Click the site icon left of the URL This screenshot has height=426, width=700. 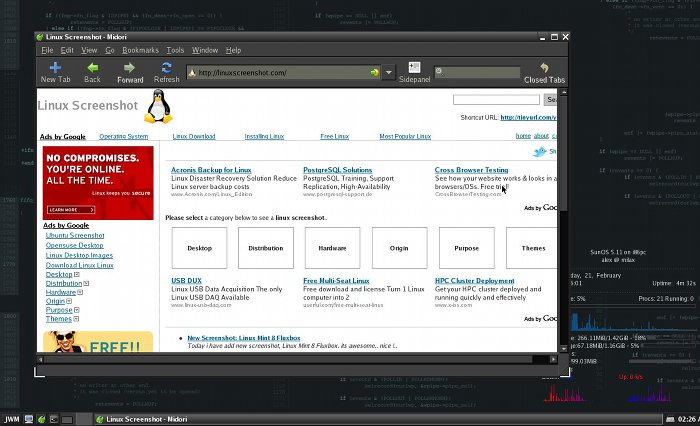coord(192,72)
